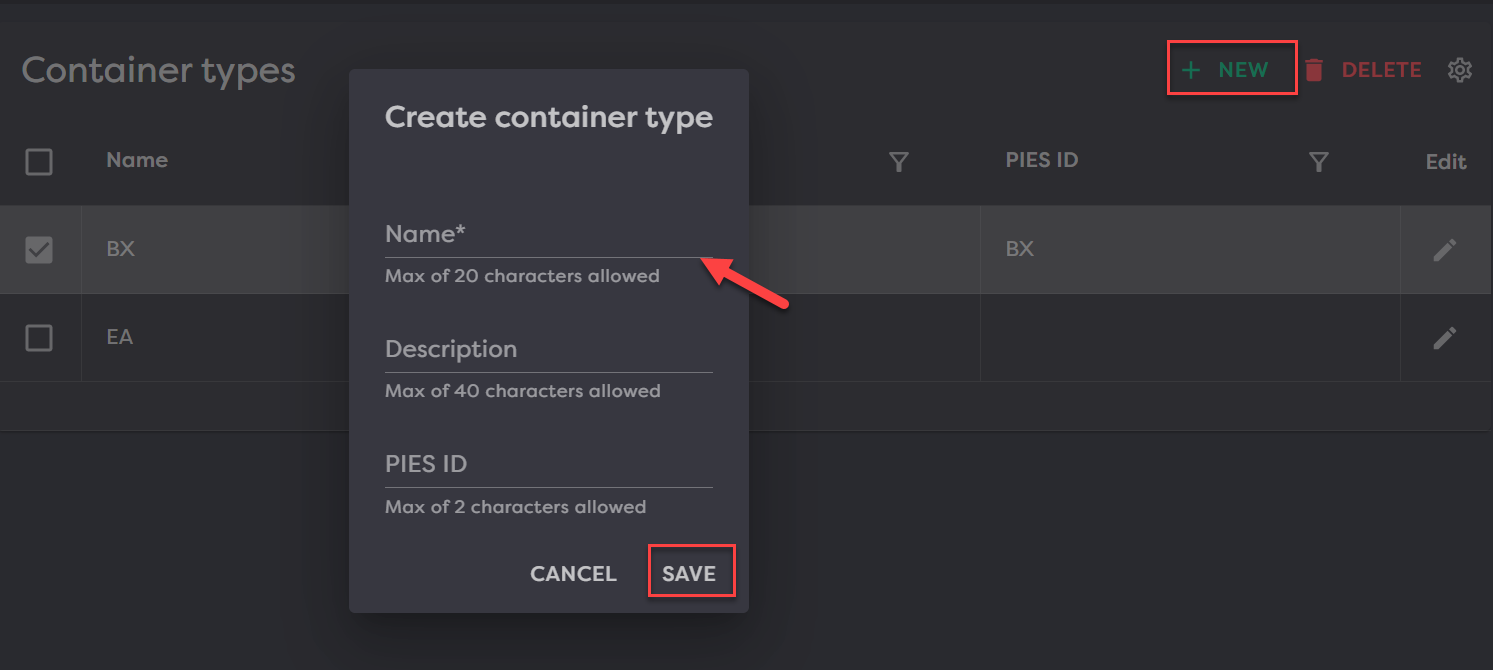
Task: Click the pencil edit icon for BX row
Action: (1444, 250)
